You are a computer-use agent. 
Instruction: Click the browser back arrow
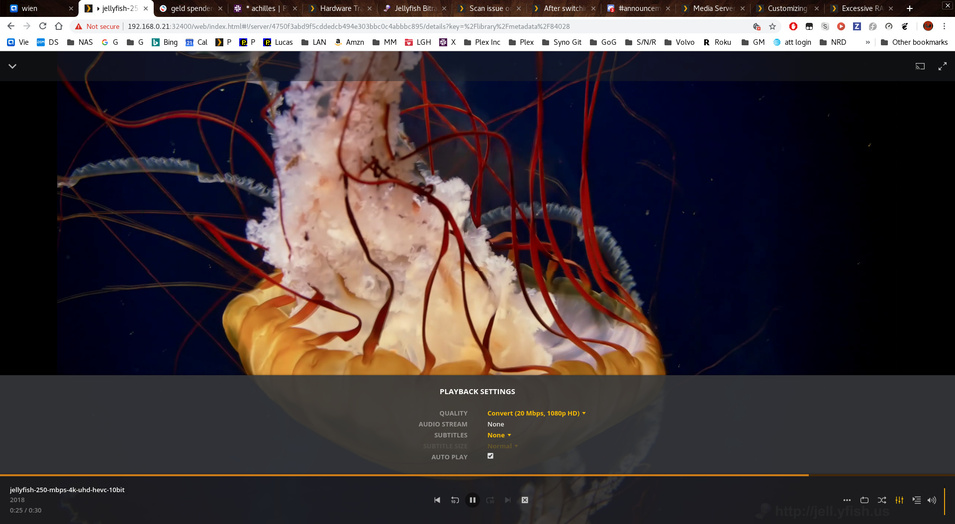pyautogui.click(x=11, y=26)
